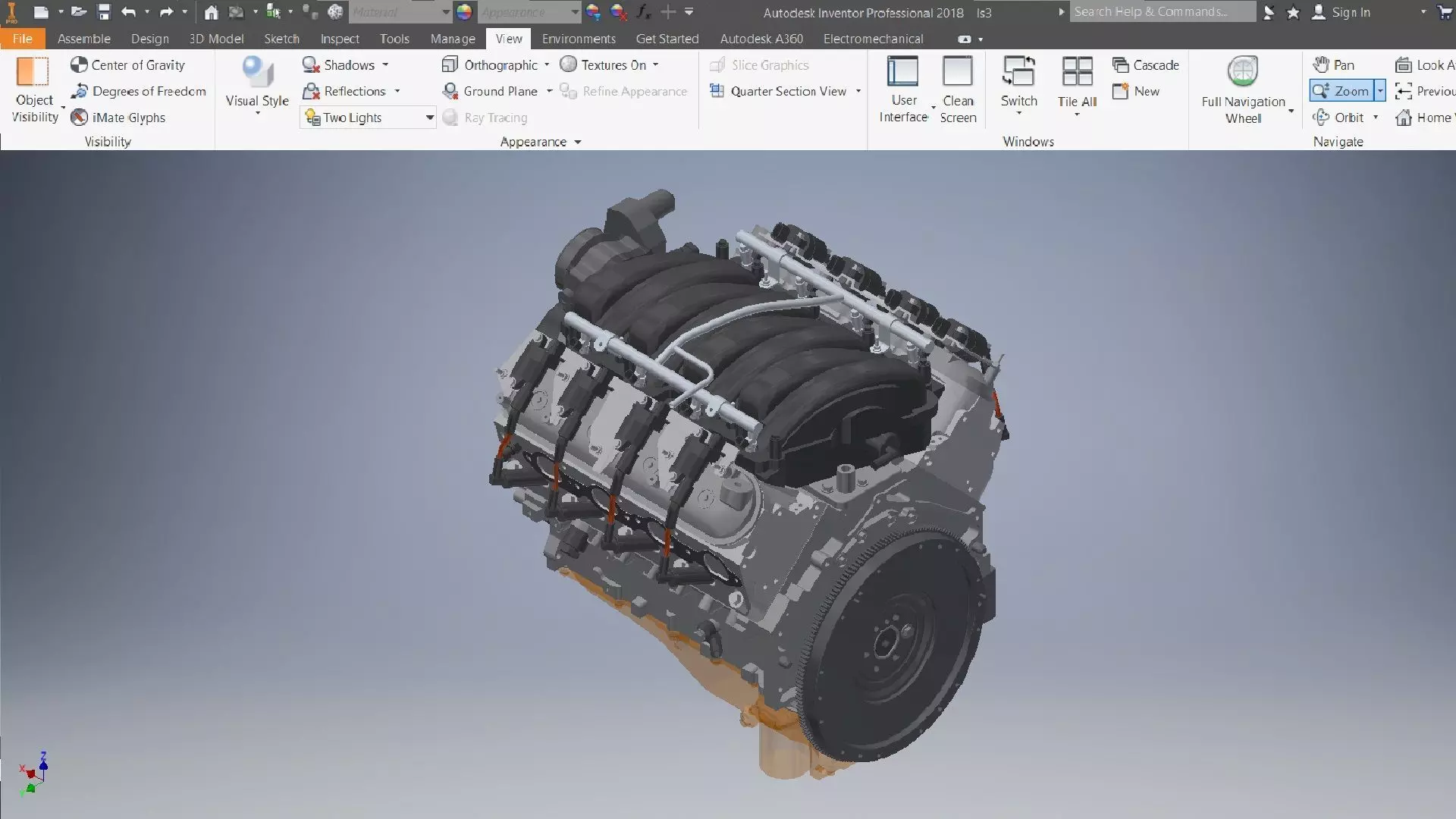Click the Favorites star icon
The width and height of the screenshot is (1456, 819).
(1294, 12)
